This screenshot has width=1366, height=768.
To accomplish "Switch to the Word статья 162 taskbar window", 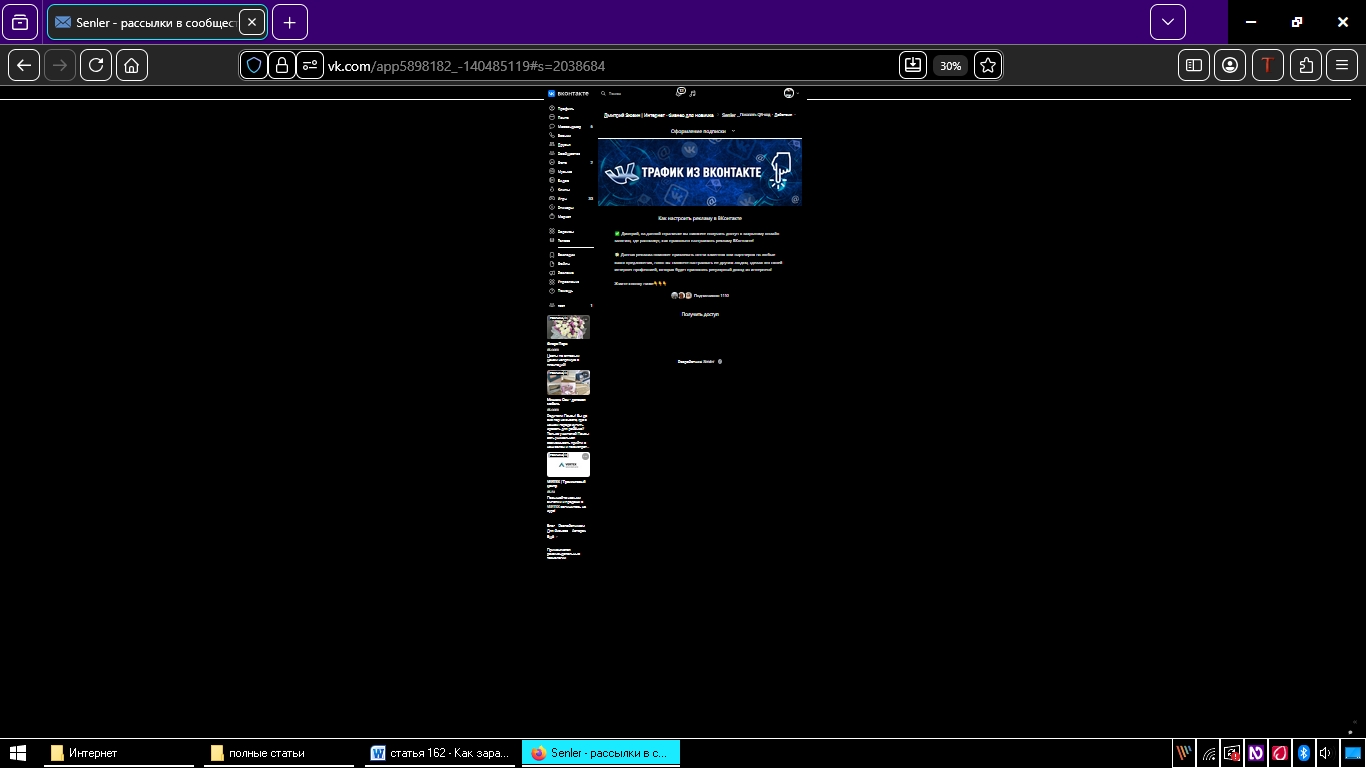I will (440, 753).
